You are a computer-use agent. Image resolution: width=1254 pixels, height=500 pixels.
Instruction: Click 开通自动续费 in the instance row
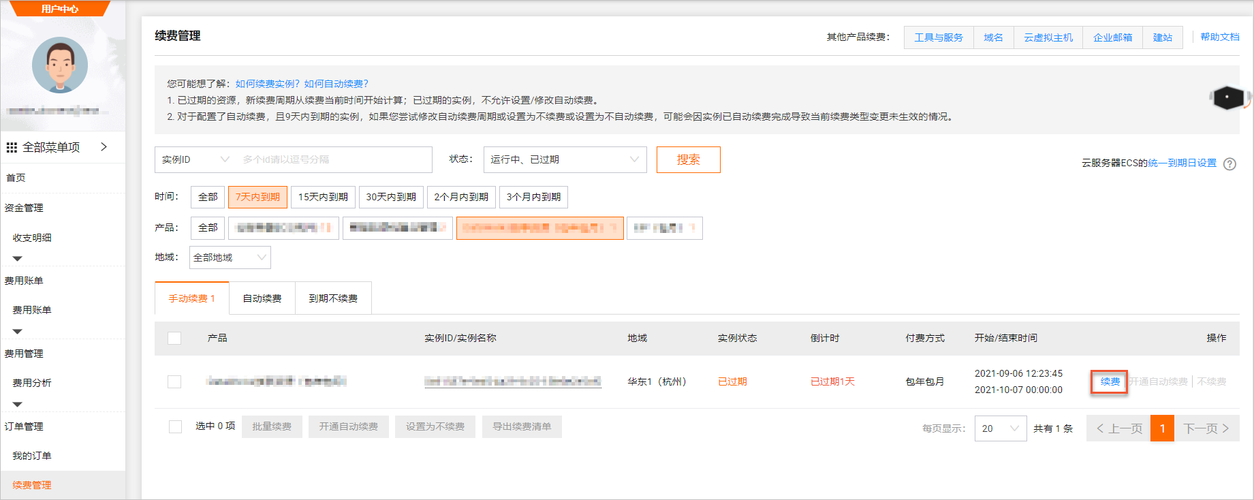pyautogui.click(x=1158, y=382)
